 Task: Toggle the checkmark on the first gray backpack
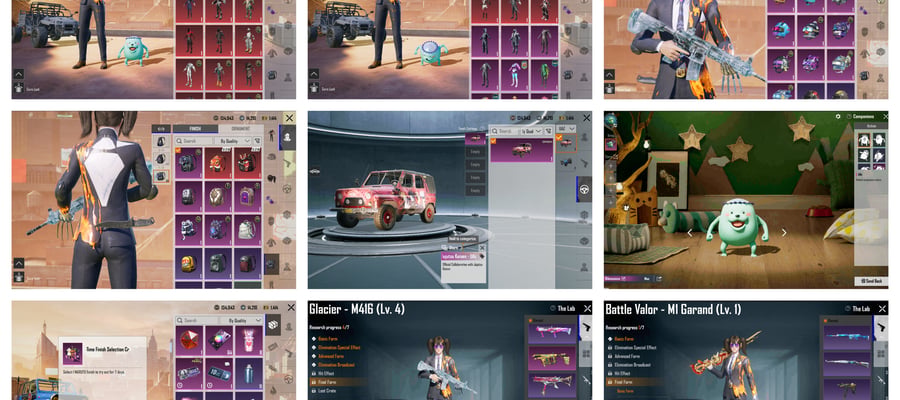[x=178, y=151]
